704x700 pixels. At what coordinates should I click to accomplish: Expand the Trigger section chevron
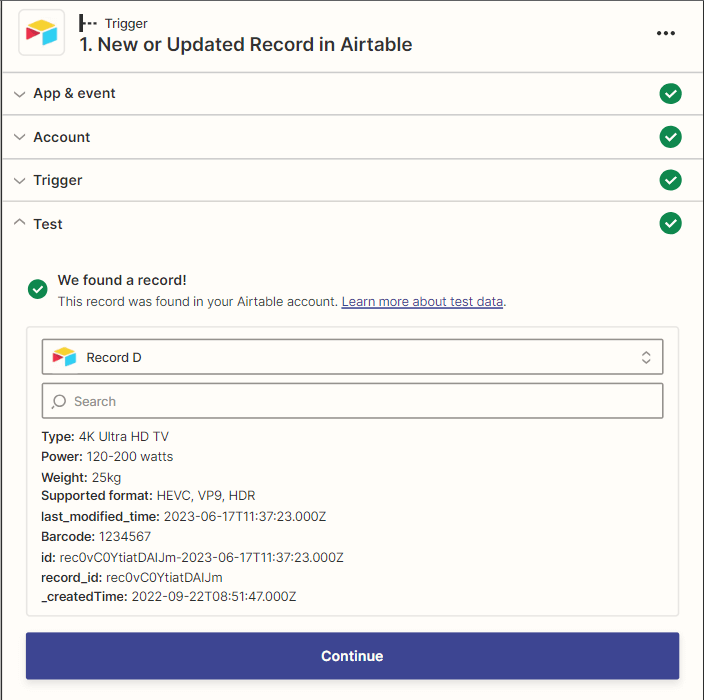pyautogui.click(x=19, y=181)
